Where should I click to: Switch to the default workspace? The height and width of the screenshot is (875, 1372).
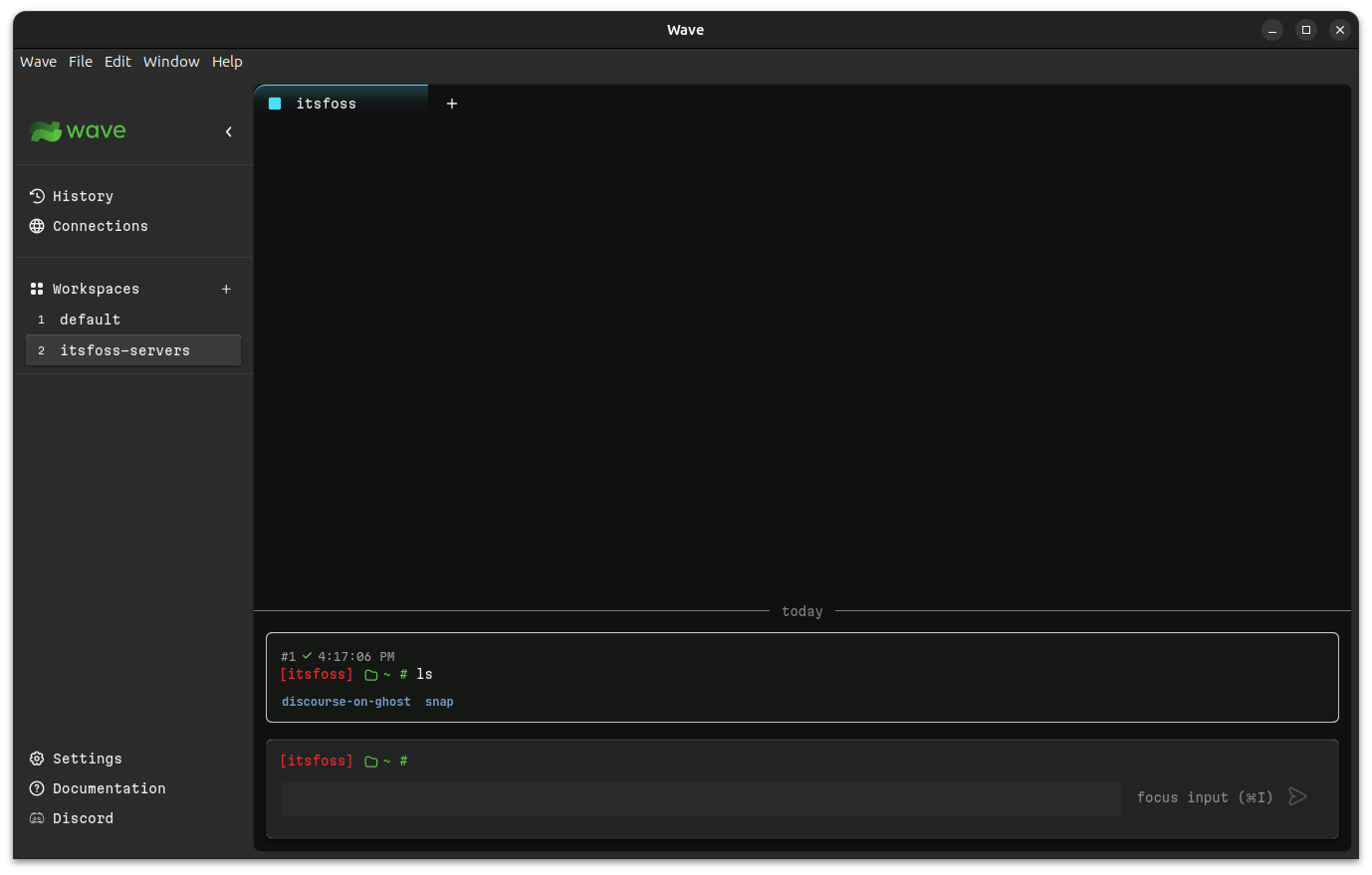(x=90, y=319)
